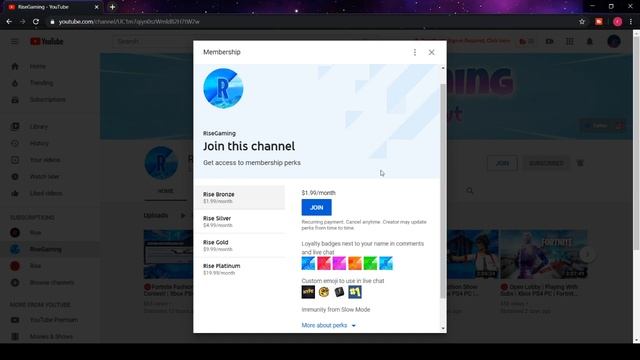Click the first custom emoji
The image size is (640, 360).
(308, 292)
